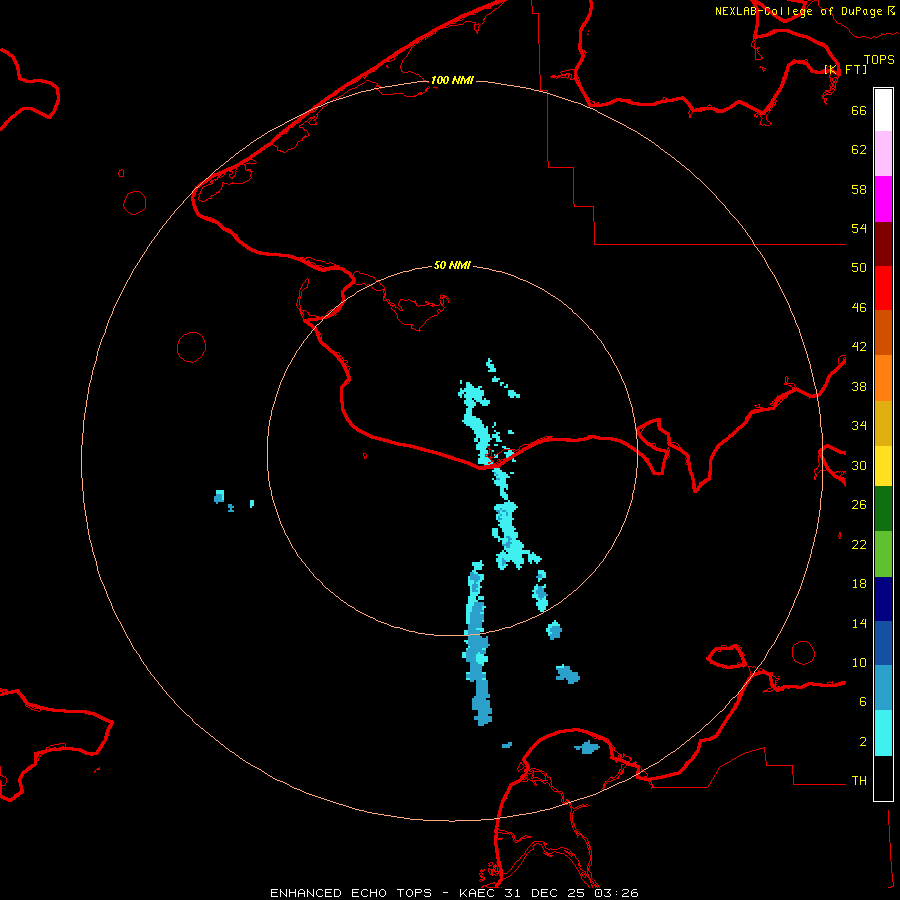The image size is (900, 900).
Task: Click the '50 NMI' range ring label
Action: [452, 265]
